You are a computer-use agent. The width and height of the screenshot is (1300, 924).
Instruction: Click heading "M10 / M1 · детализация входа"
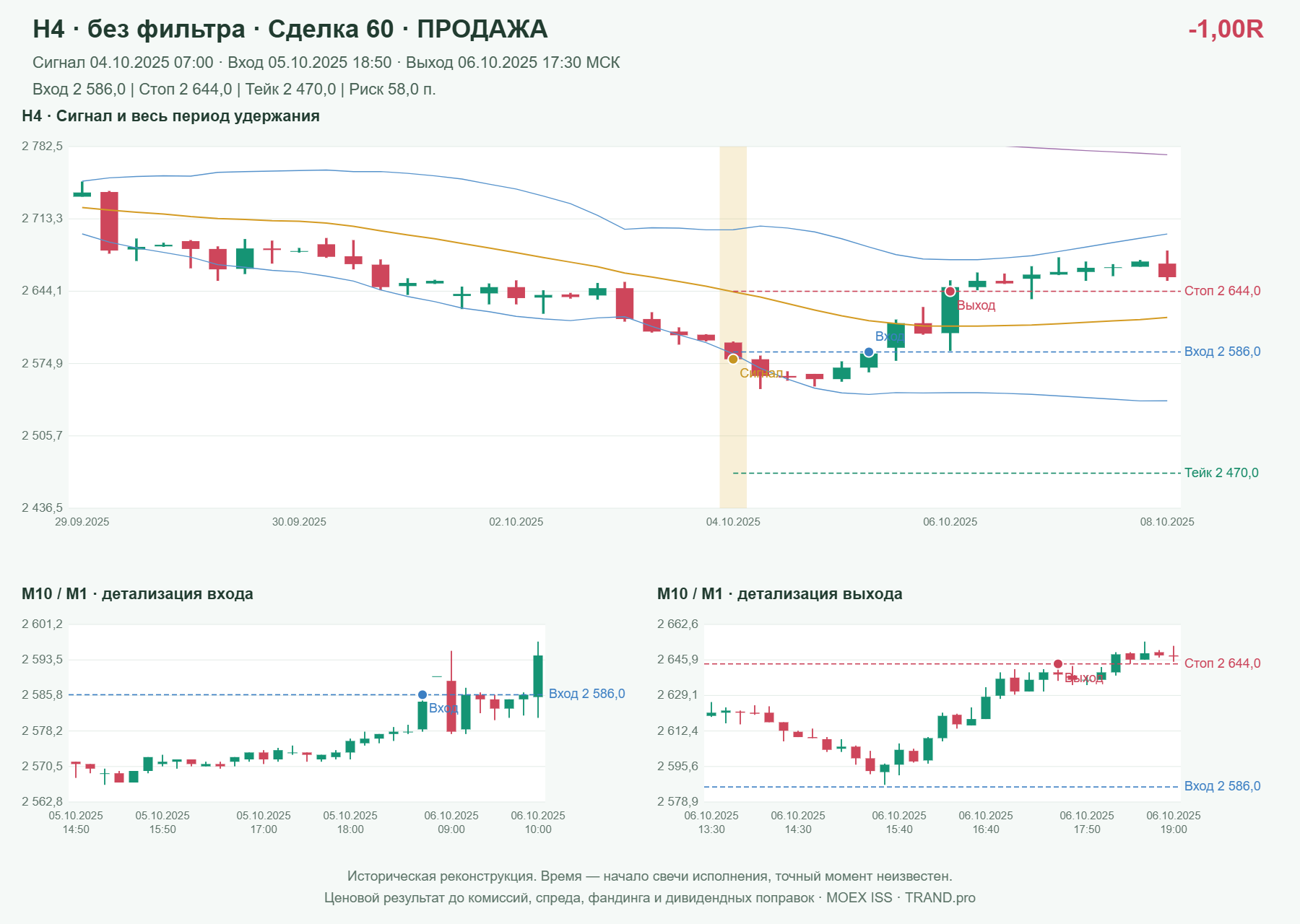click(x=137, y=594)
